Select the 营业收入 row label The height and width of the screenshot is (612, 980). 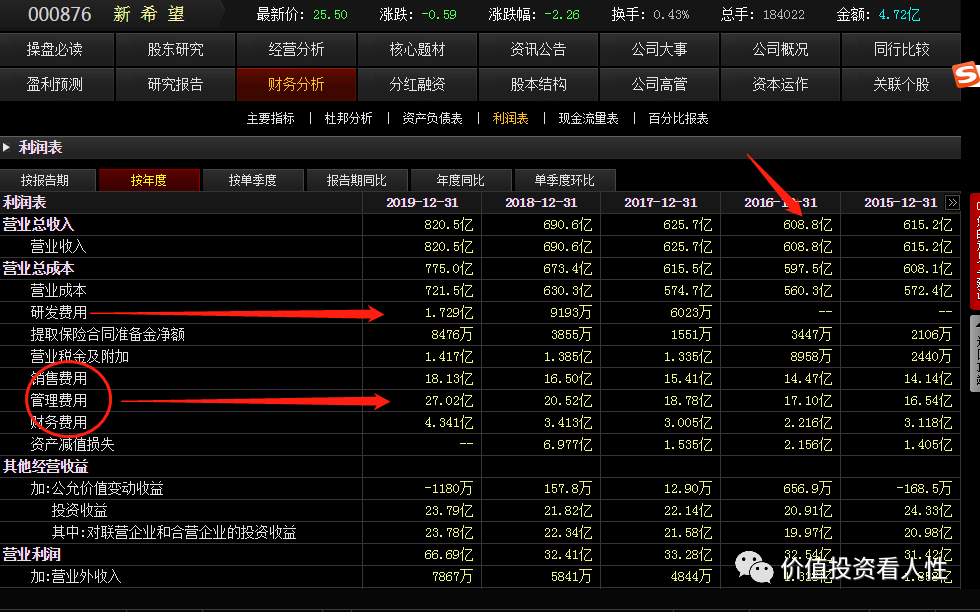(58, 247)
